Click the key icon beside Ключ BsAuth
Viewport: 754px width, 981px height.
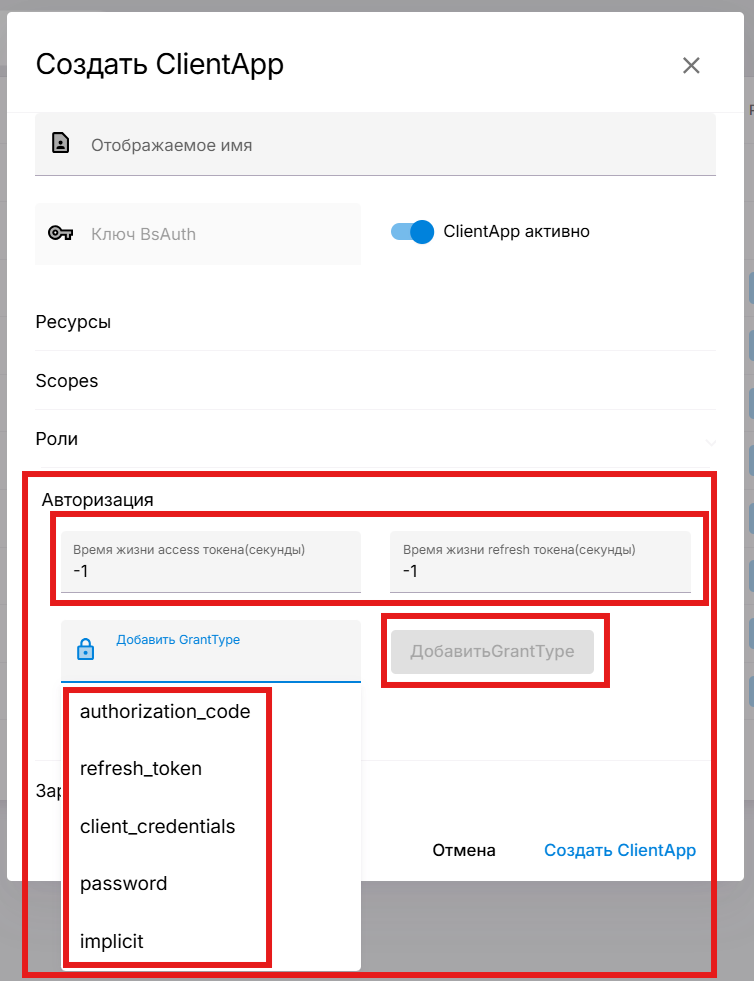[61, 234]
